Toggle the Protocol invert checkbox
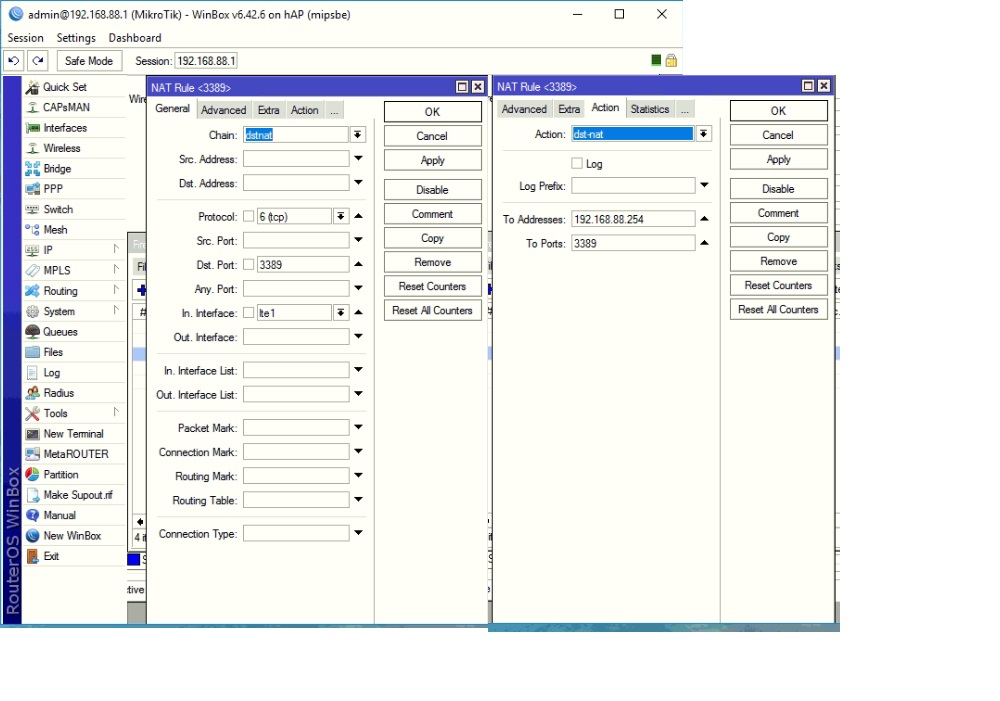This screenshot has width=1000, height=701. [x=249, y=216]
